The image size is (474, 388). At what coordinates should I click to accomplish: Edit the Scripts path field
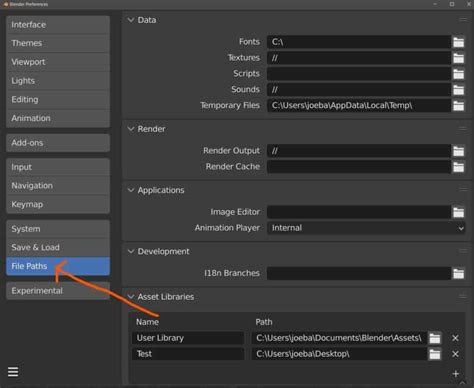[359, 74]
